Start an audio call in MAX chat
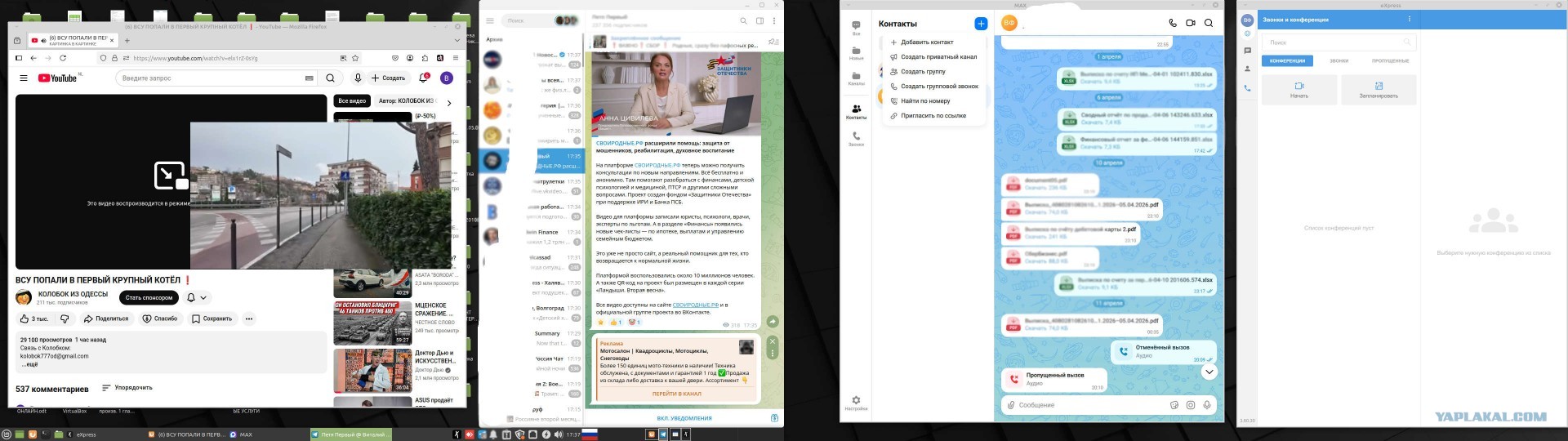The image size is (1568, 441). pyautogui.click(x=1173, y=23)
